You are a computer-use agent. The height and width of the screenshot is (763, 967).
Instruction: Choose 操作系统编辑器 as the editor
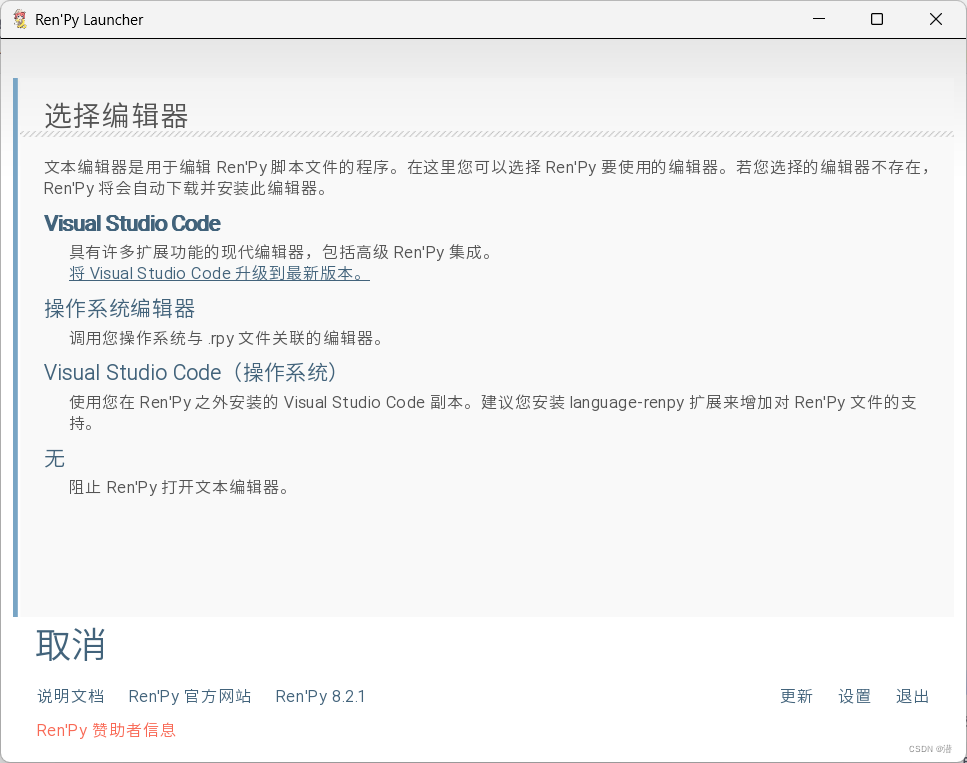pos(120,308)
